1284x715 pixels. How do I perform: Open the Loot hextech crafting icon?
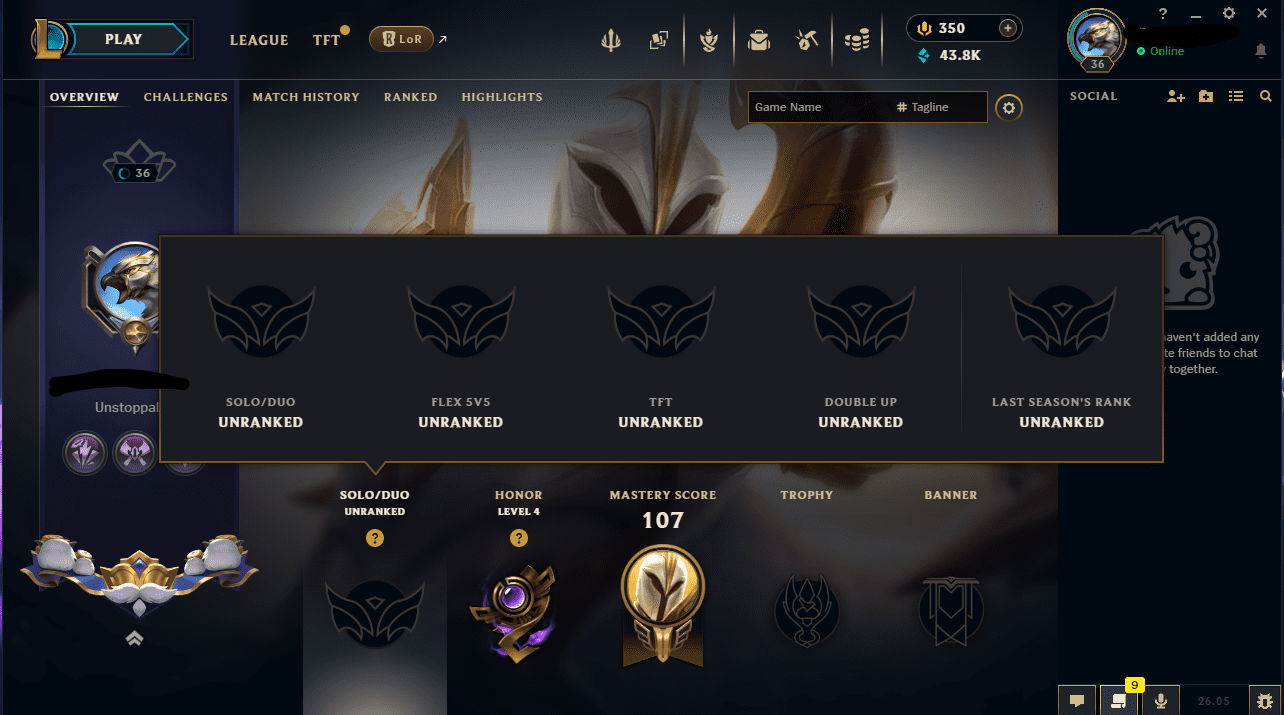807,40
